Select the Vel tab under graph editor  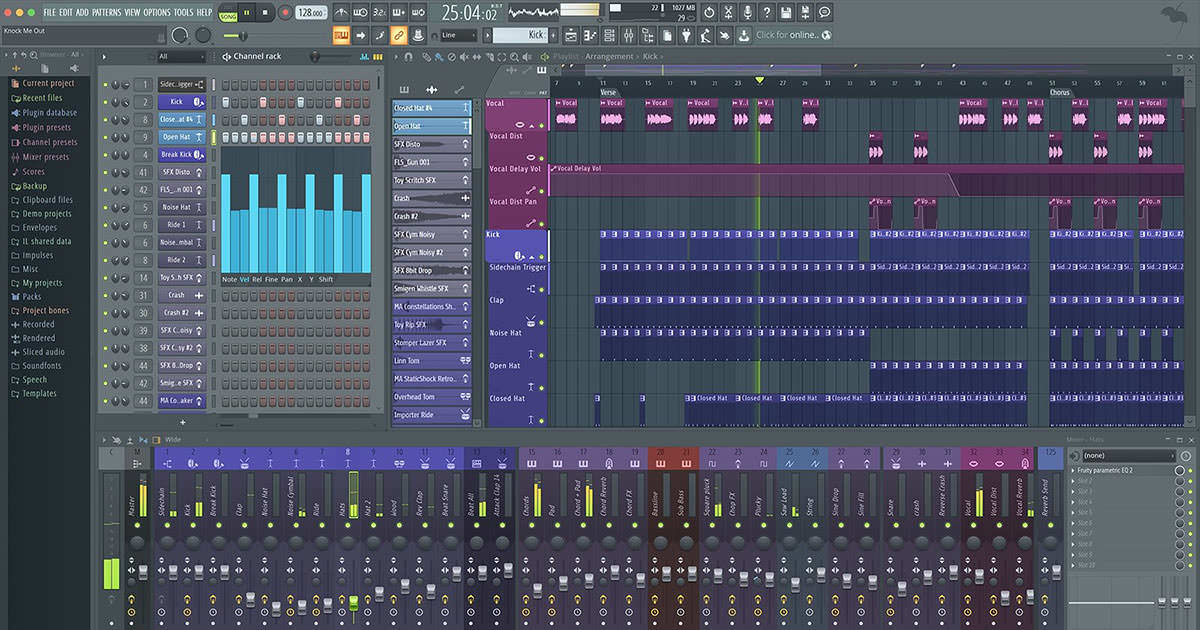click(244, 279)
